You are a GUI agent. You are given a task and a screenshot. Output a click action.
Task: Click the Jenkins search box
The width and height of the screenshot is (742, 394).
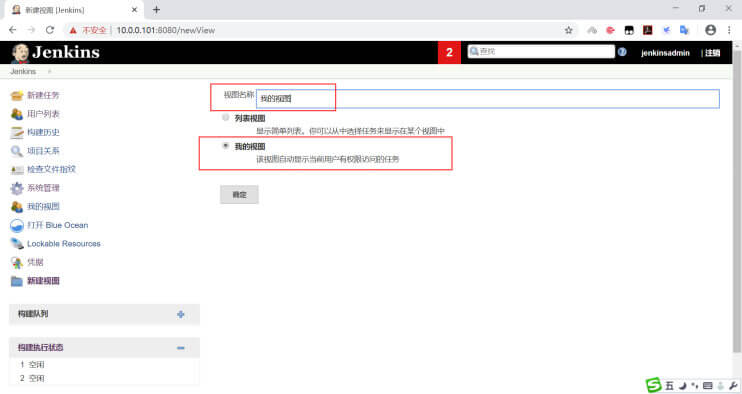pyautogui.click(x=541, y=52)
